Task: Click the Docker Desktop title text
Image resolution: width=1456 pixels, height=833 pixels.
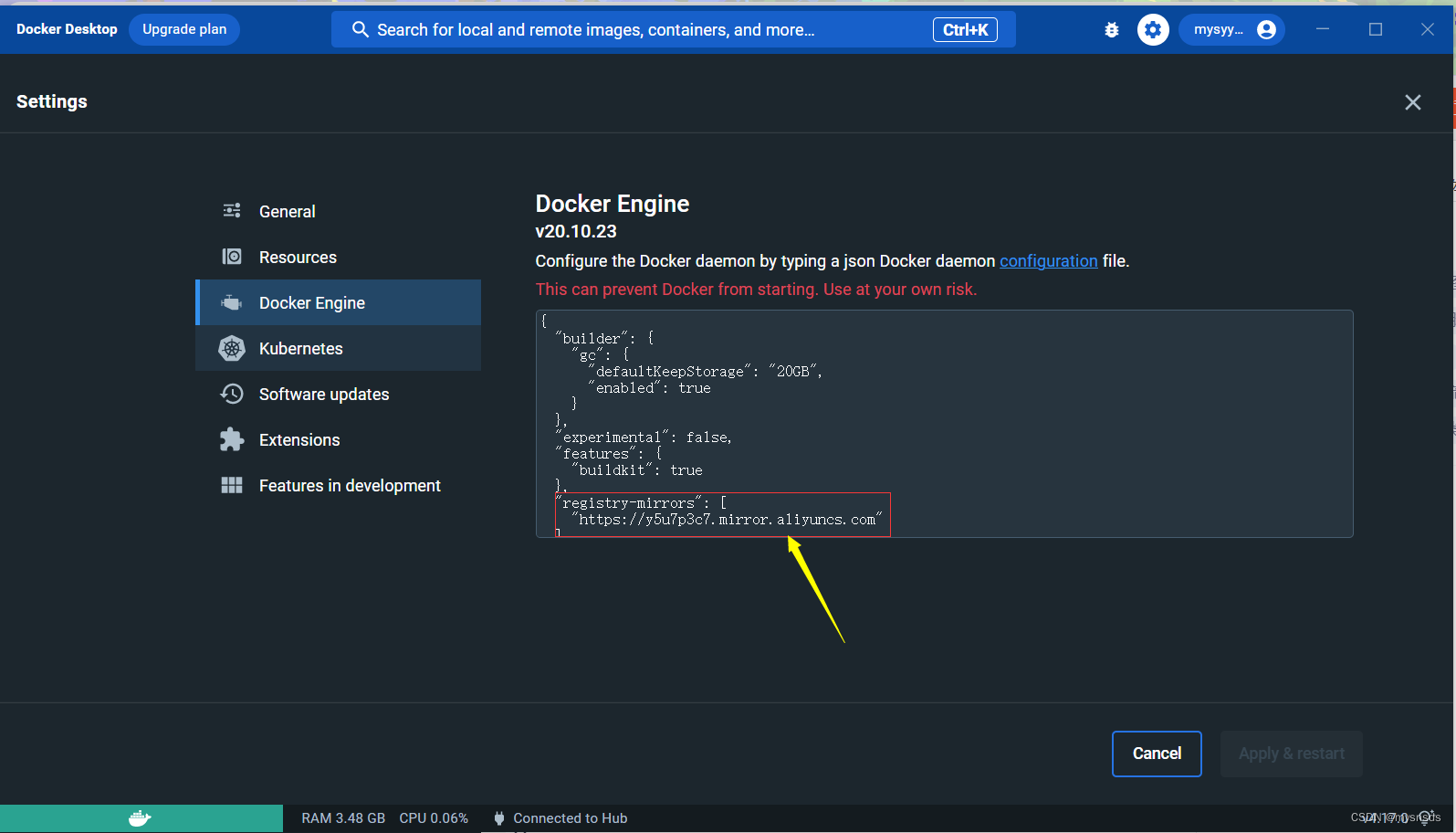Action: click(67, 29)
